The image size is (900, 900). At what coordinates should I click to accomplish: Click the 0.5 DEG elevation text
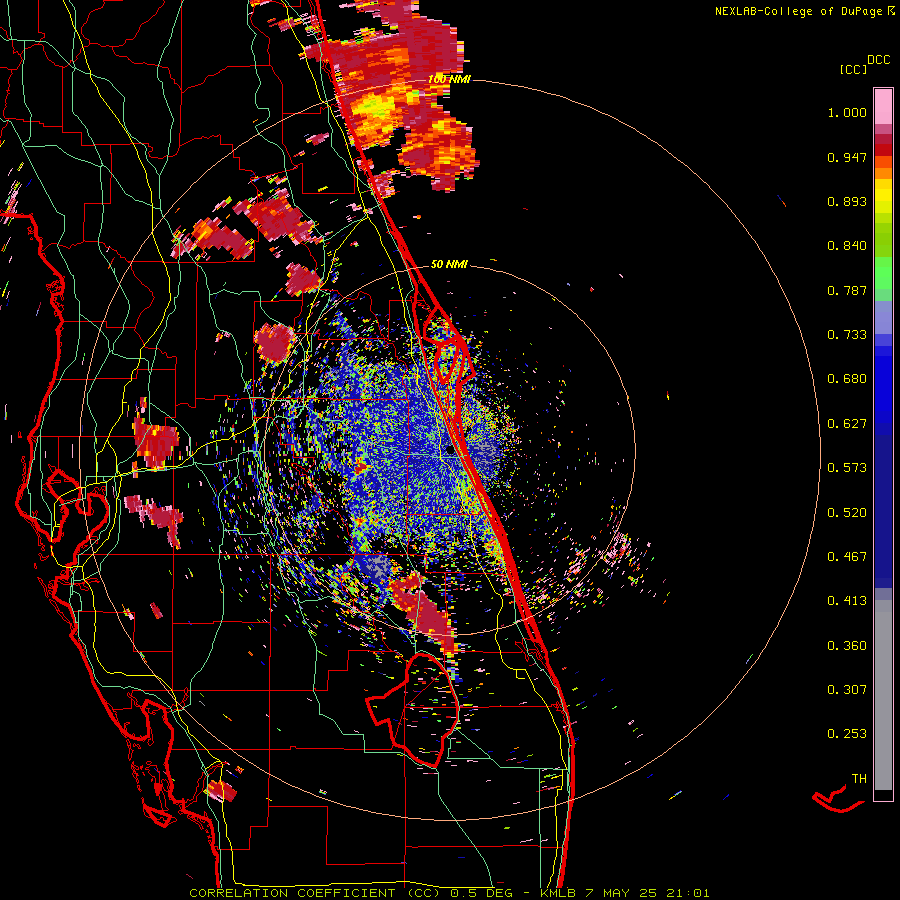(482, 893)
